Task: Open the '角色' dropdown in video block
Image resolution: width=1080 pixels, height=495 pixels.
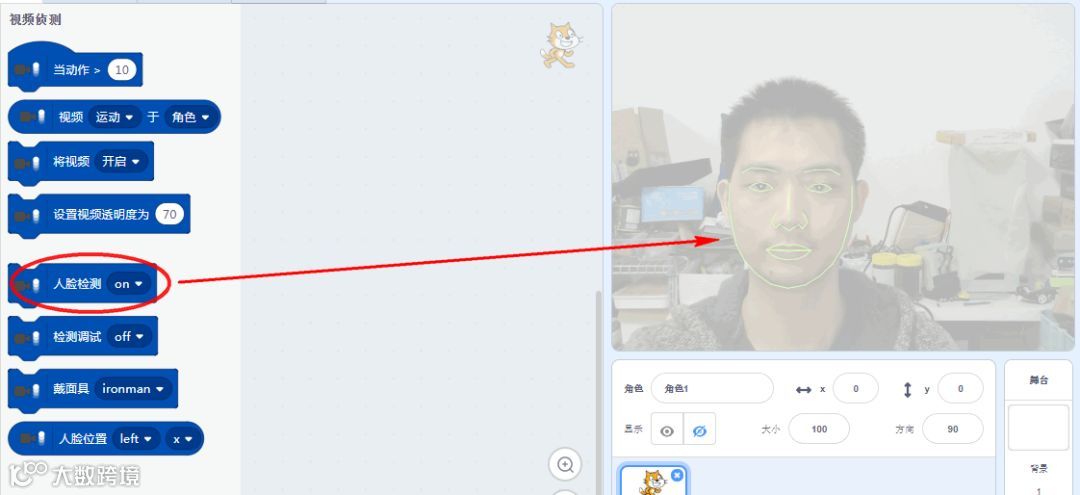Action: [x=189, y=117]
